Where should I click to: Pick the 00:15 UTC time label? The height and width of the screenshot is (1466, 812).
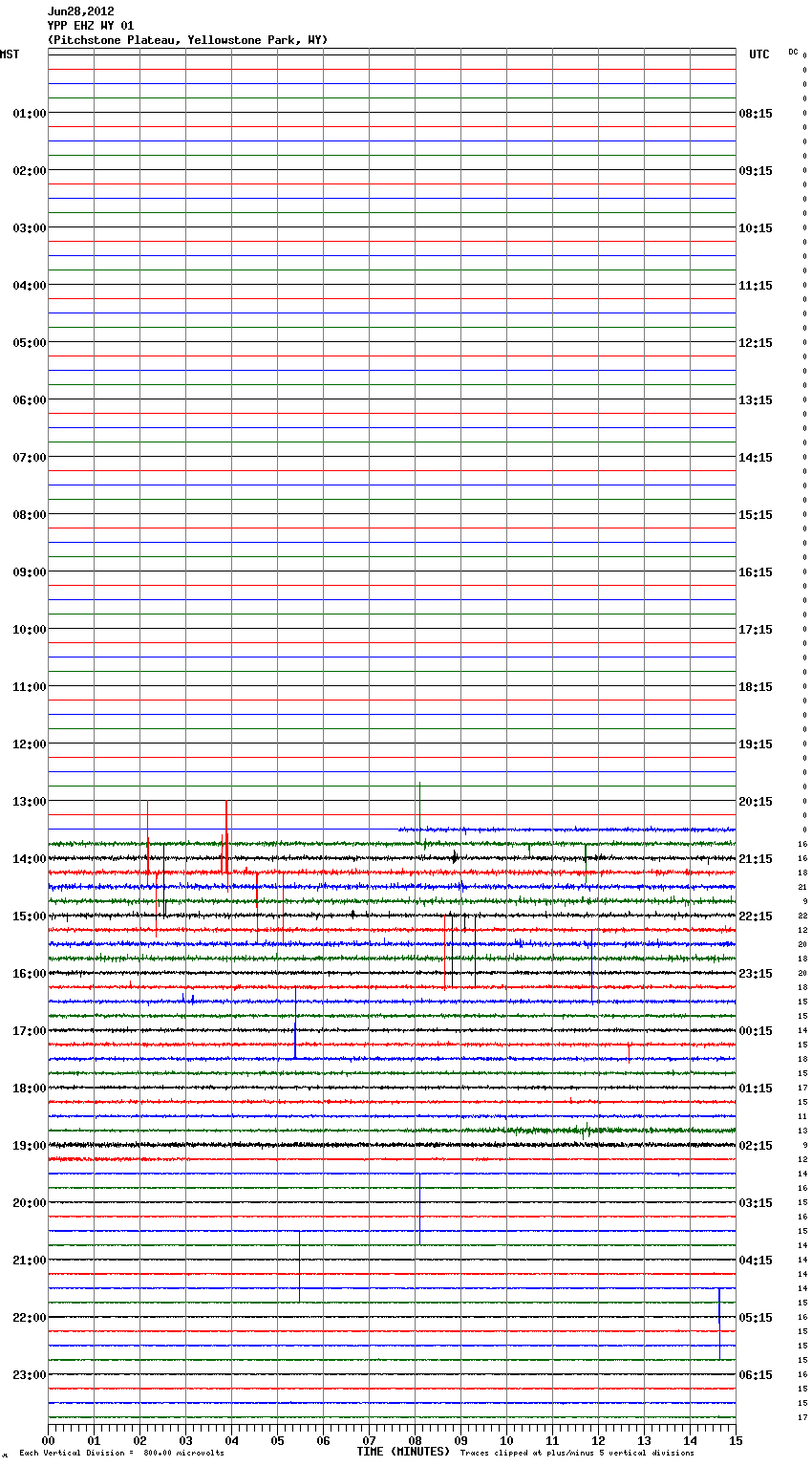point(756,1031)
